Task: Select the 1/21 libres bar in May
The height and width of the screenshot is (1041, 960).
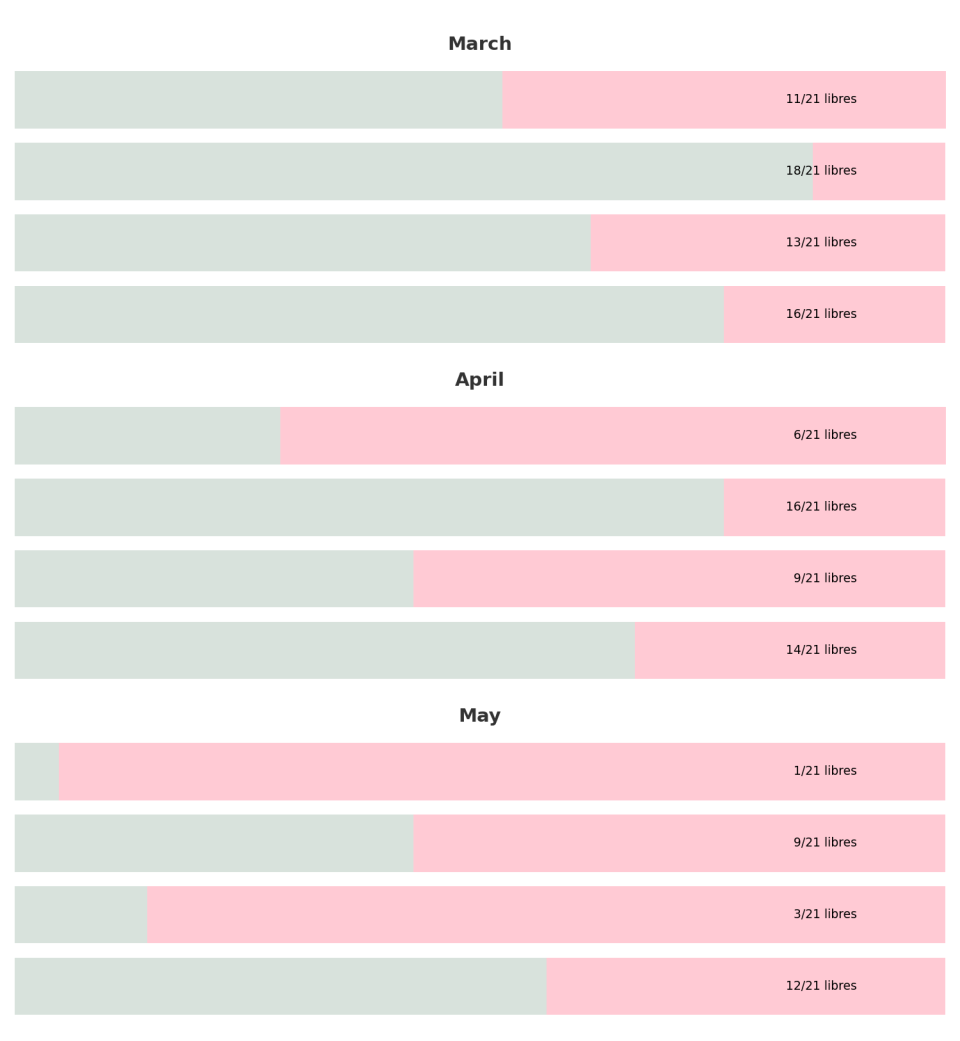Action: coord(480,771)
